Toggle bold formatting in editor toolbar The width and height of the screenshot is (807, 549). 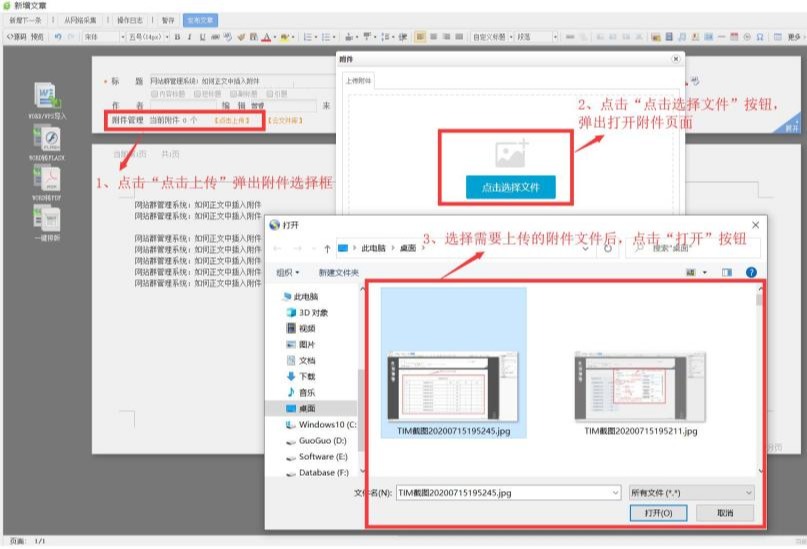176,37
